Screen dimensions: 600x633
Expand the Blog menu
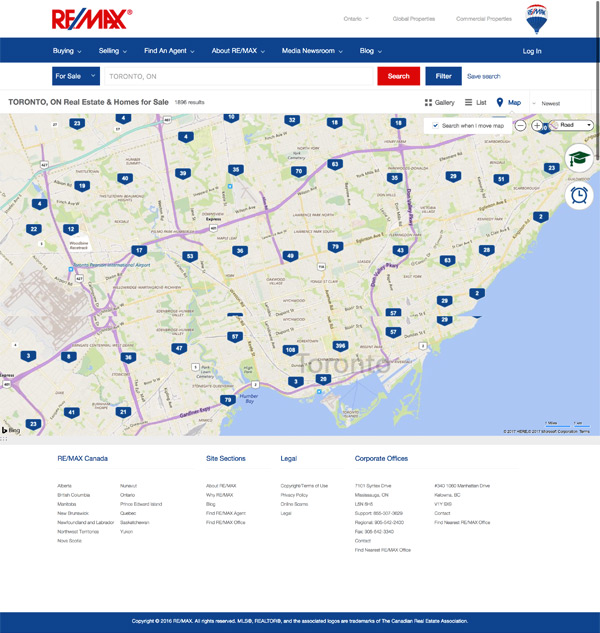coord(371,51)
